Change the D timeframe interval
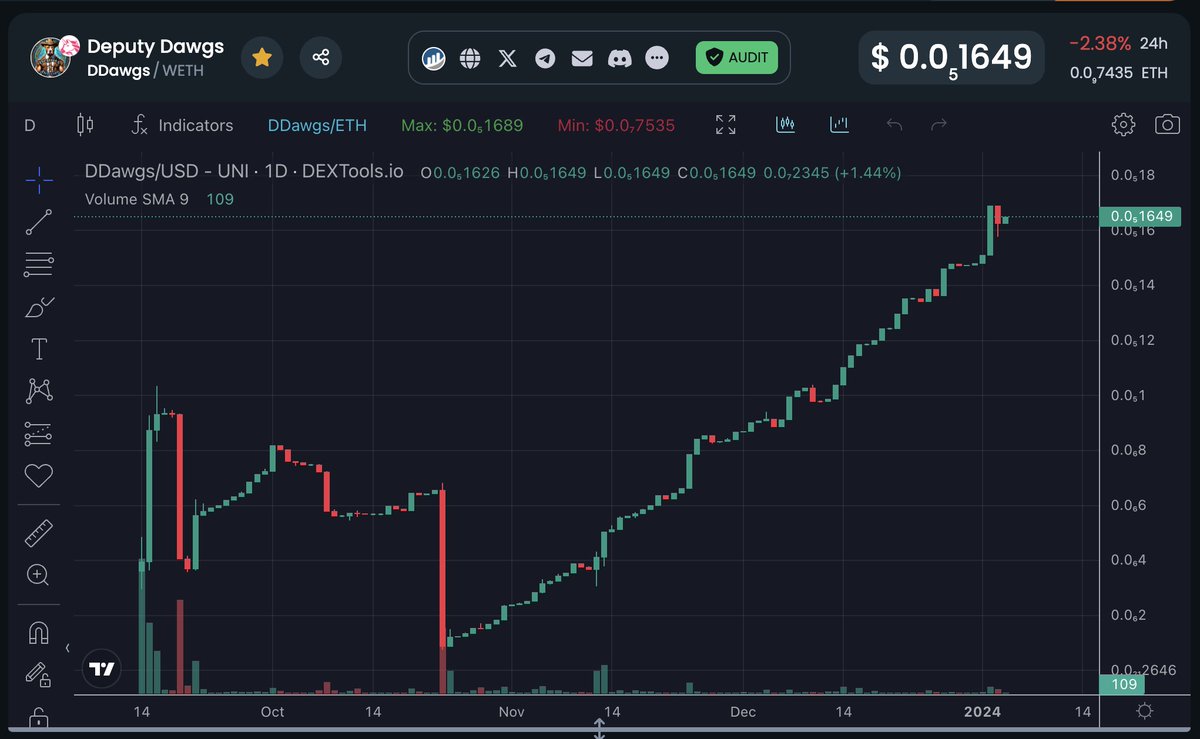 tap(30, 125)
